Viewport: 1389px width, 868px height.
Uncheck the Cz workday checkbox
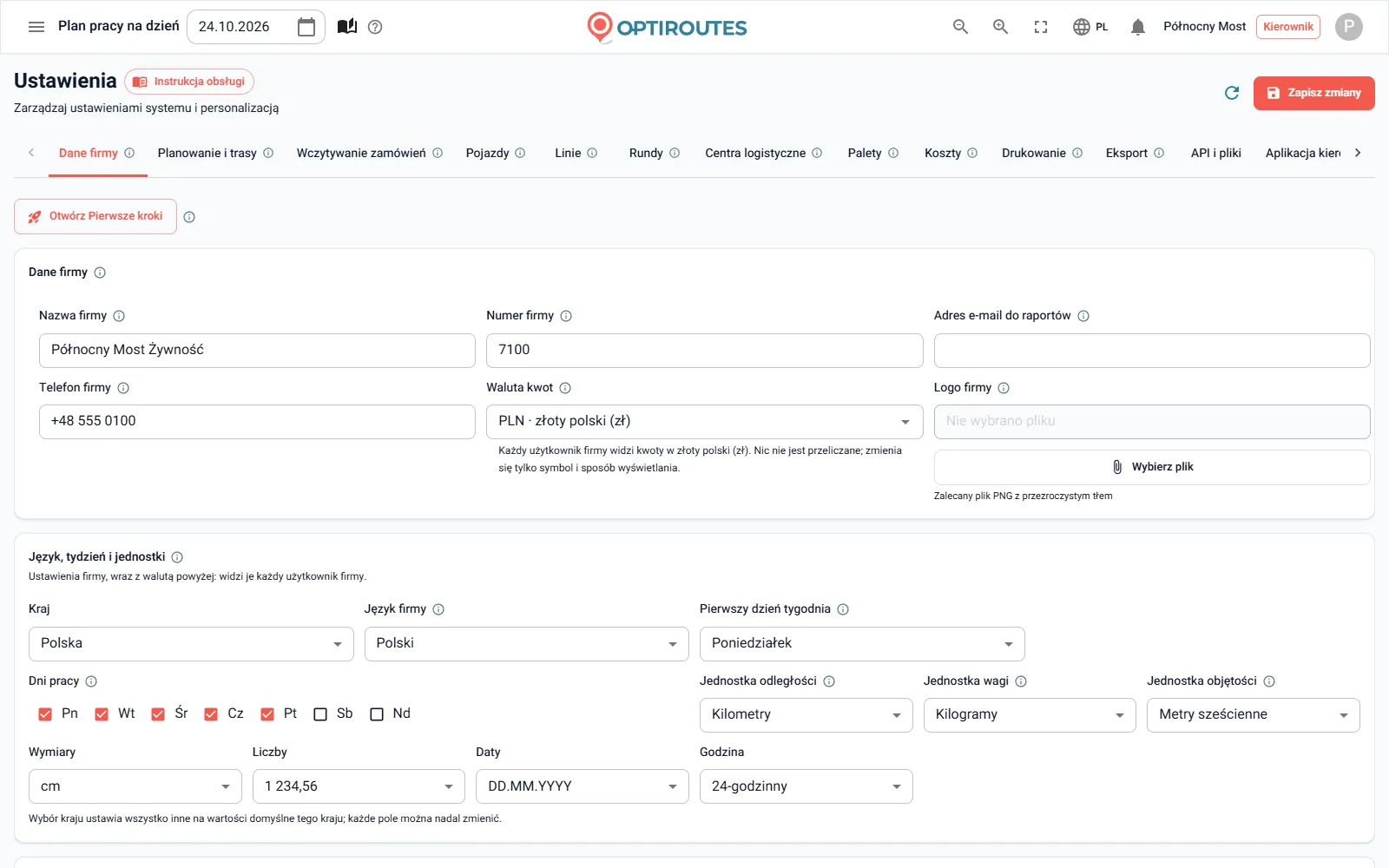(211, 714)
